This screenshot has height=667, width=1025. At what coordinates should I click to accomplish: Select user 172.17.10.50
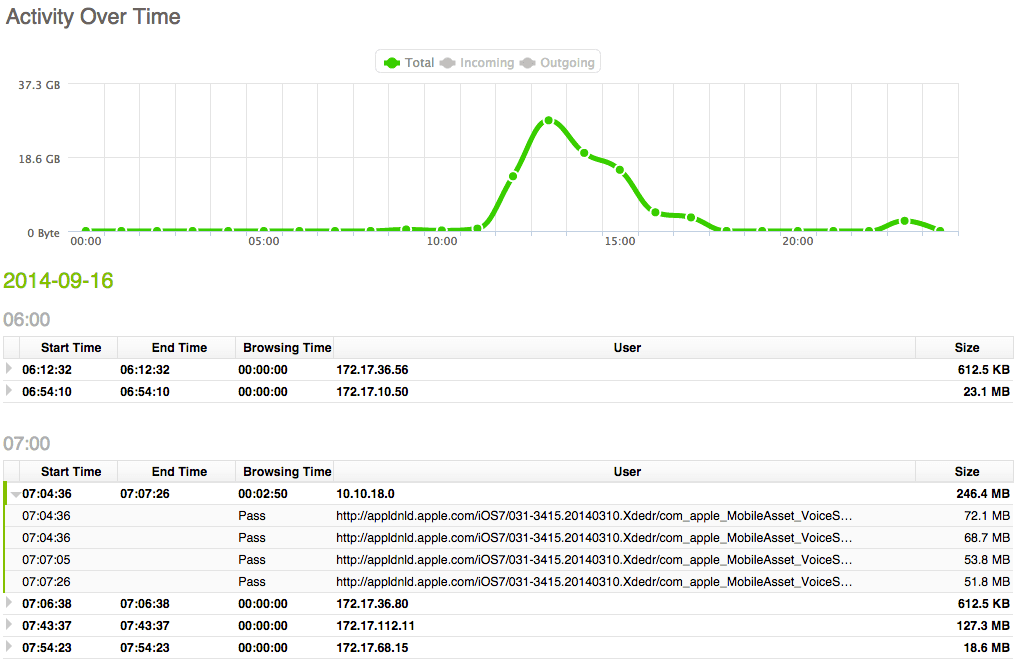[372, 392]
